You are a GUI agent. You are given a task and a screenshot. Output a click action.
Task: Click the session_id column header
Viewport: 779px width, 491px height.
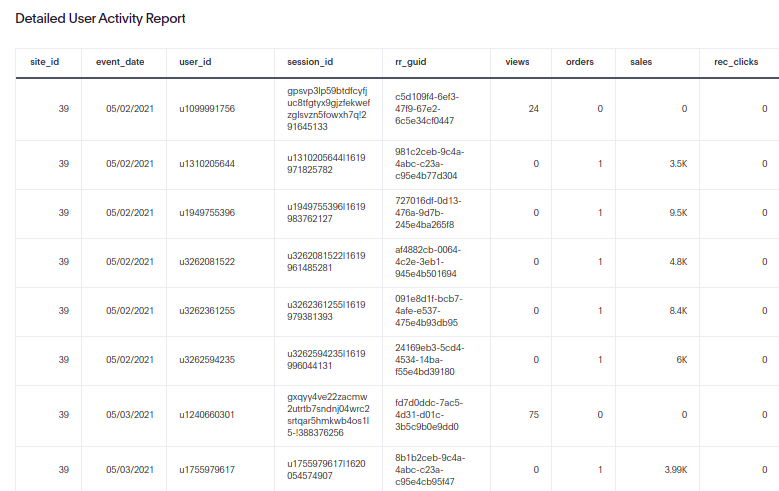309,62
